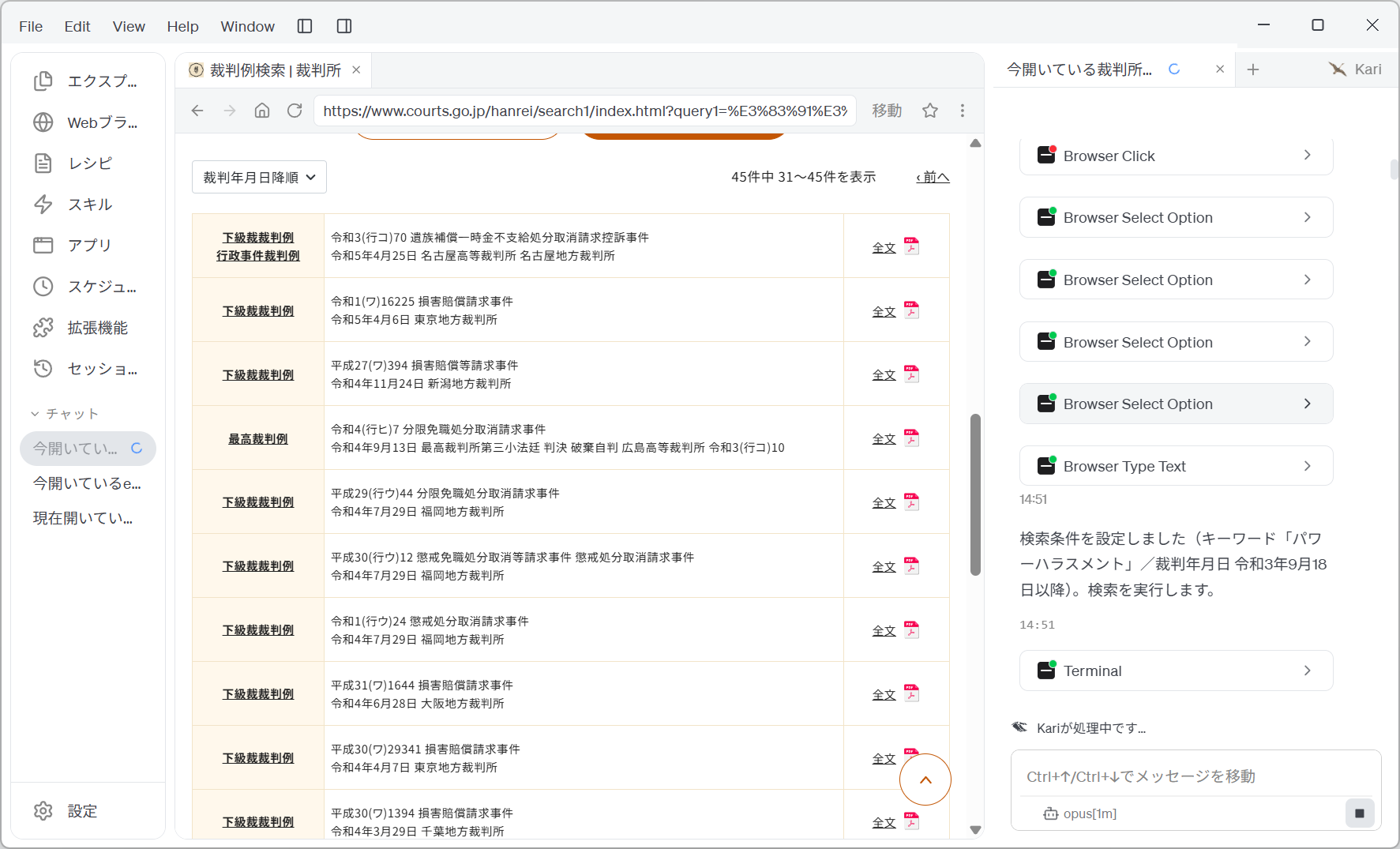The height and width of the screenshot is (849, 1400).
Task: Stop the running Kari response
Action: point(1360,813)
